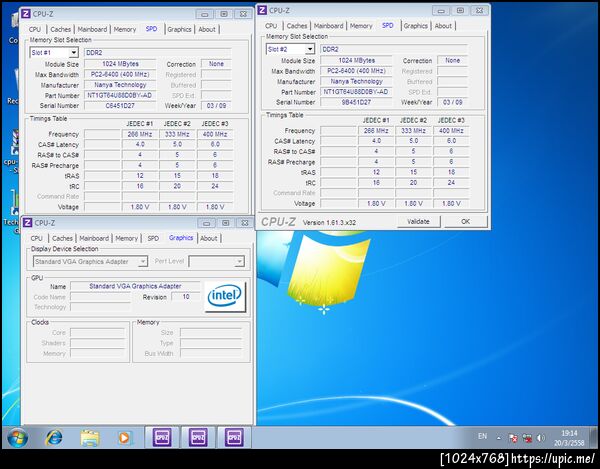The image size is (600, 469).
Task: Click JEDEC #3 400 MHz in Slot #2 window
Action: (451, 131)
